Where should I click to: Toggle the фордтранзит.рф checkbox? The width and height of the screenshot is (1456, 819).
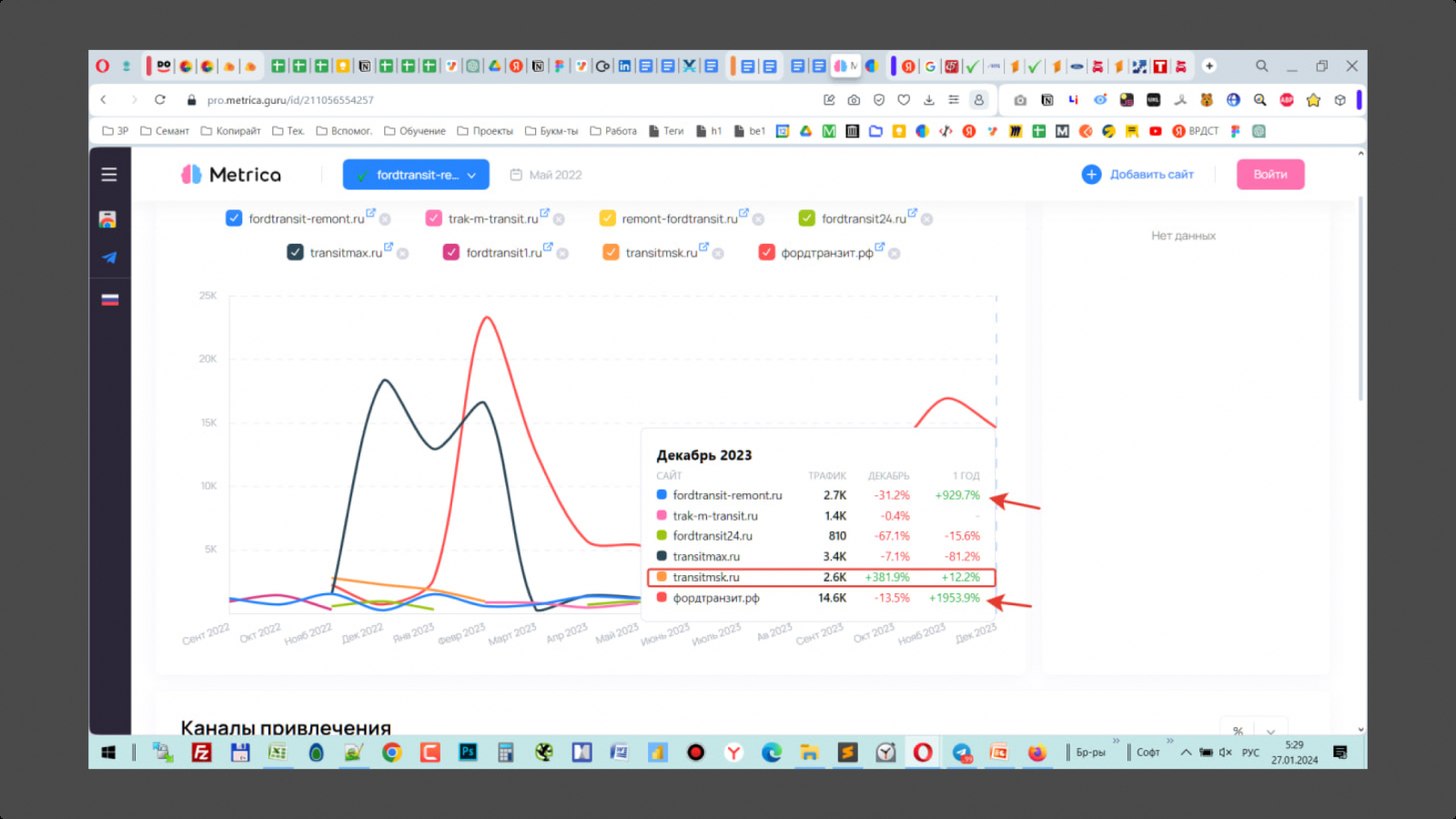click(x=766, y=252)
